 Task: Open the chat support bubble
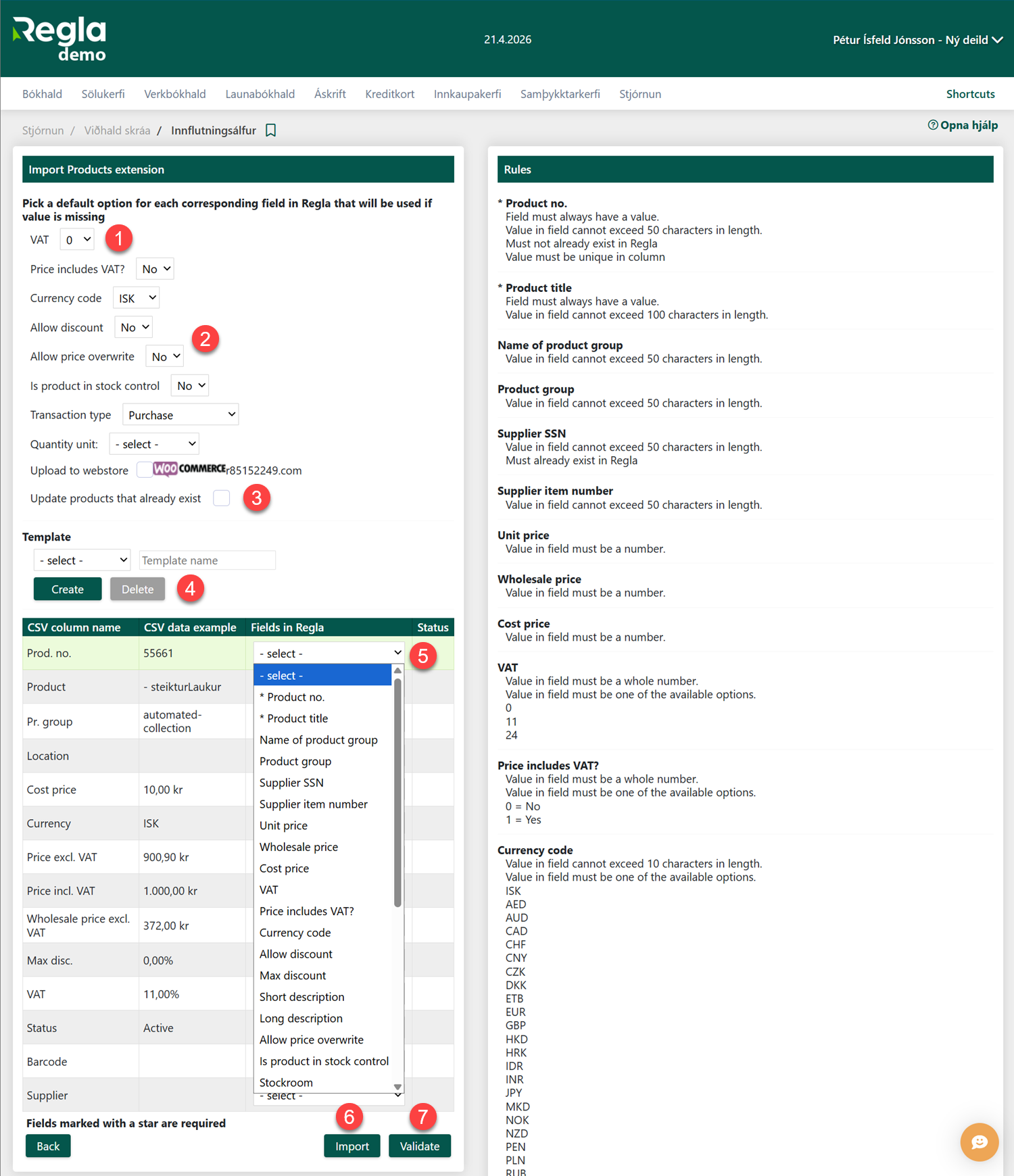[979, 1142]
